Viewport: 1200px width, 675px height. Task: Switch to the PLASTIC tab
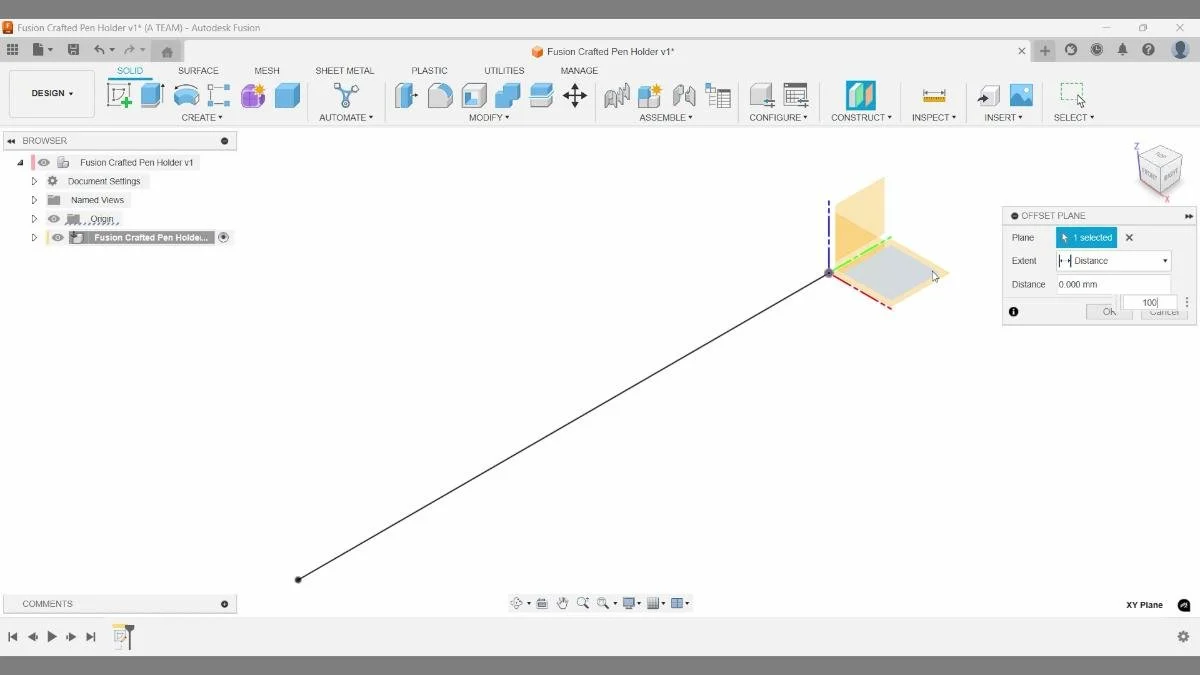[x=429, y=71]
